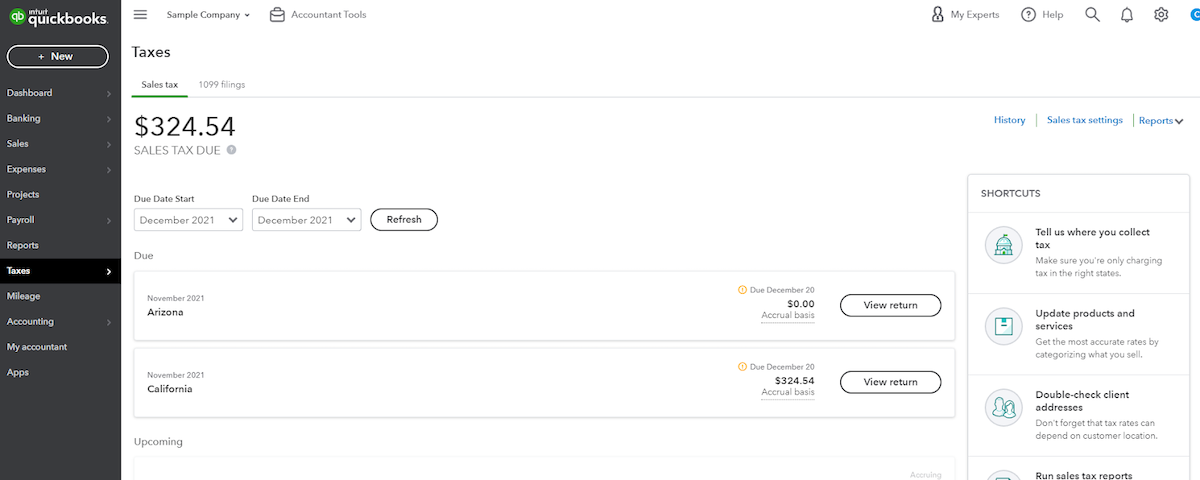Open the notifications bell
This screenshot has width=1200, height=480.
1127,15
